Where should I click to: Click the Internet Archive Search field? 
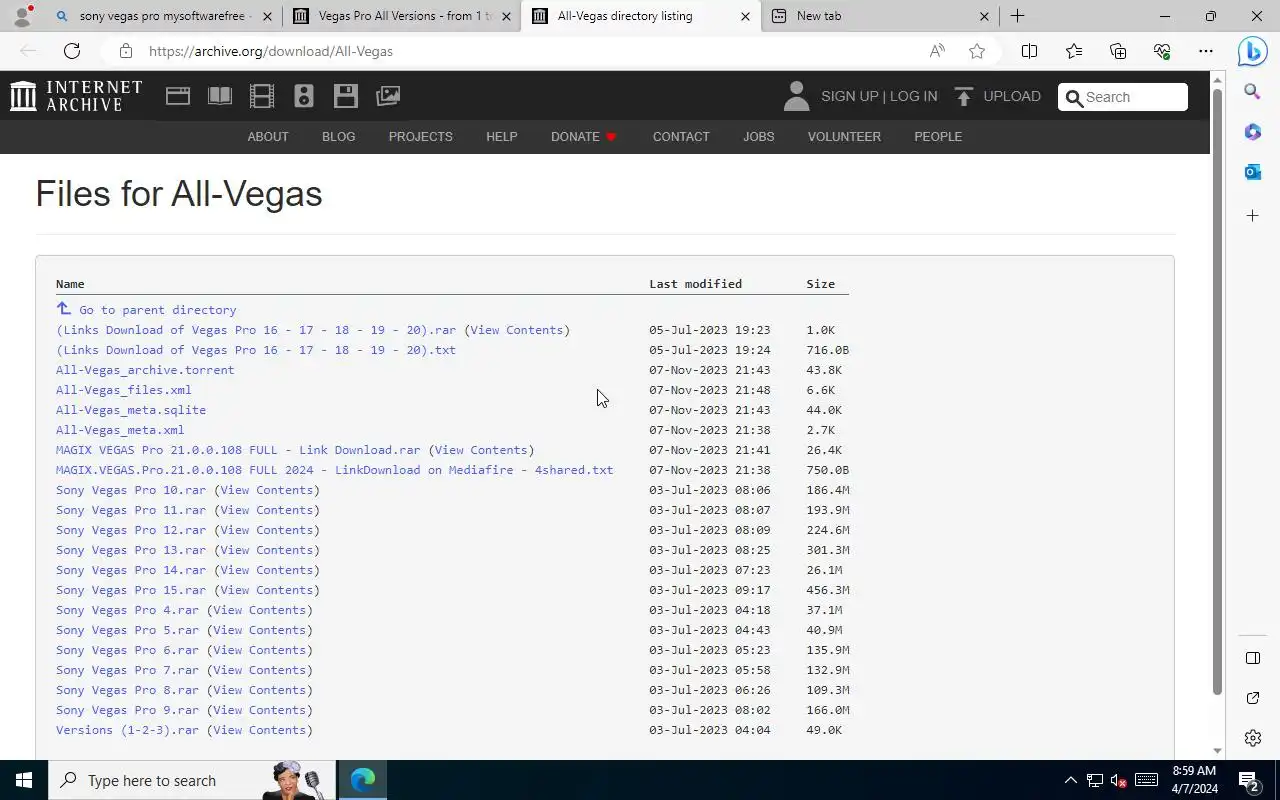[1123, 97]
